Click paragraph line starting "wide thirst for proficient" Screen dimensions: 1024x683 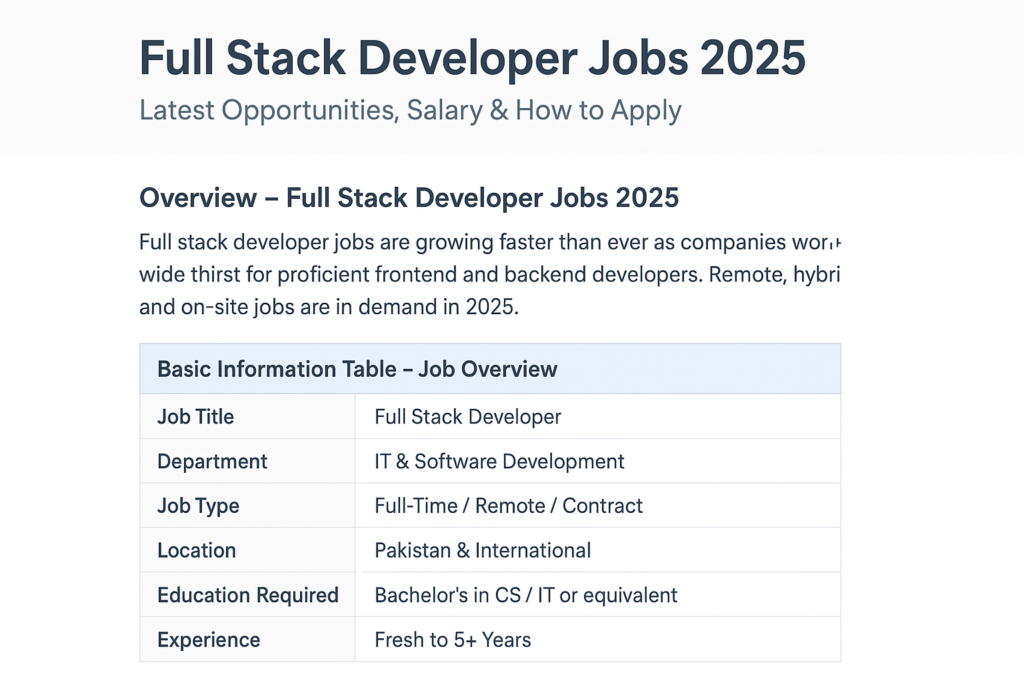[x=490, y=274]
